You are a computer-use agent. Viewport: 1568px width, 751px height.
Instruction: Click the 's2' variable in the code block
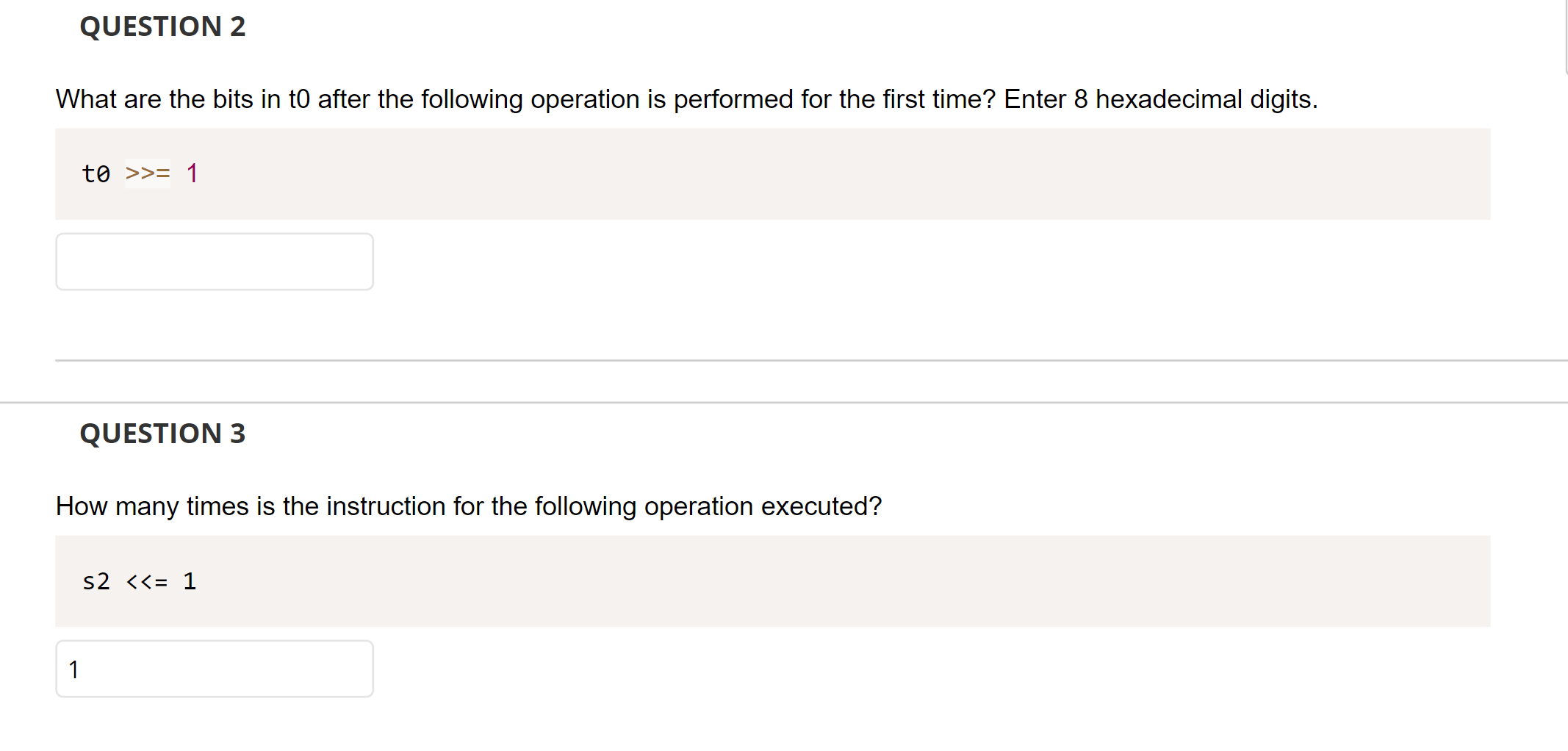click(x=96, y=581)
